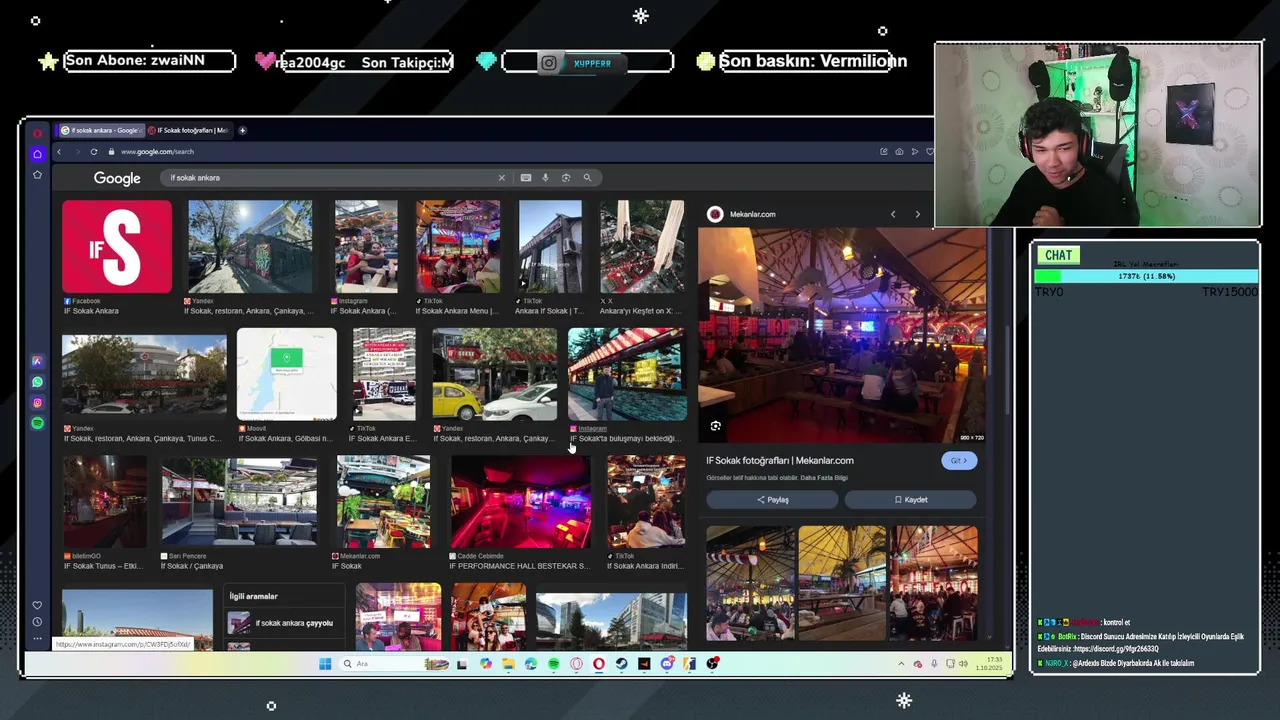Viewport: 1280px width, 720px height.
Task: Expand the system tray hidden icons chevron
Action: click(x=901, y=664)
